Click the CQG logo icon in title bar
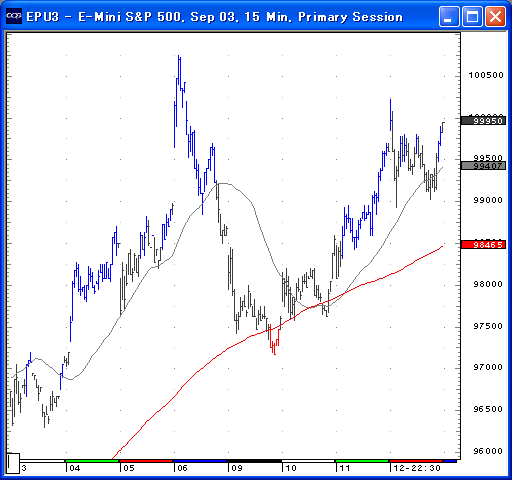This screenshot has width=512, height=480. (14, 16)
